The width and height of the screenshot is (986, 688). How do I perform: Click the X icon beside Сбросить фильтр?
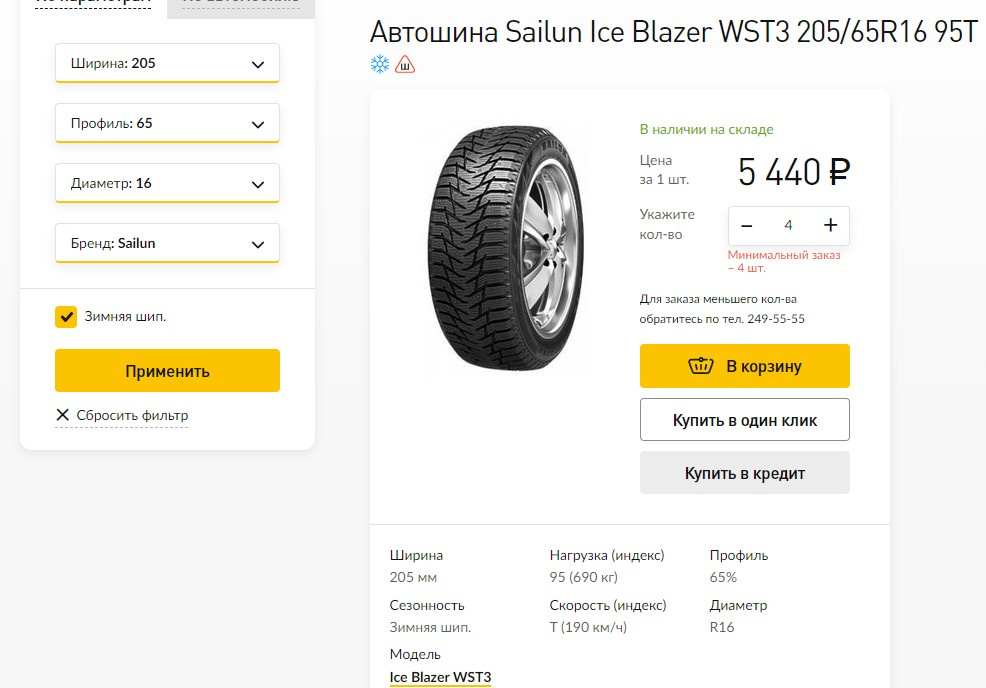click(x=63, y=415)
